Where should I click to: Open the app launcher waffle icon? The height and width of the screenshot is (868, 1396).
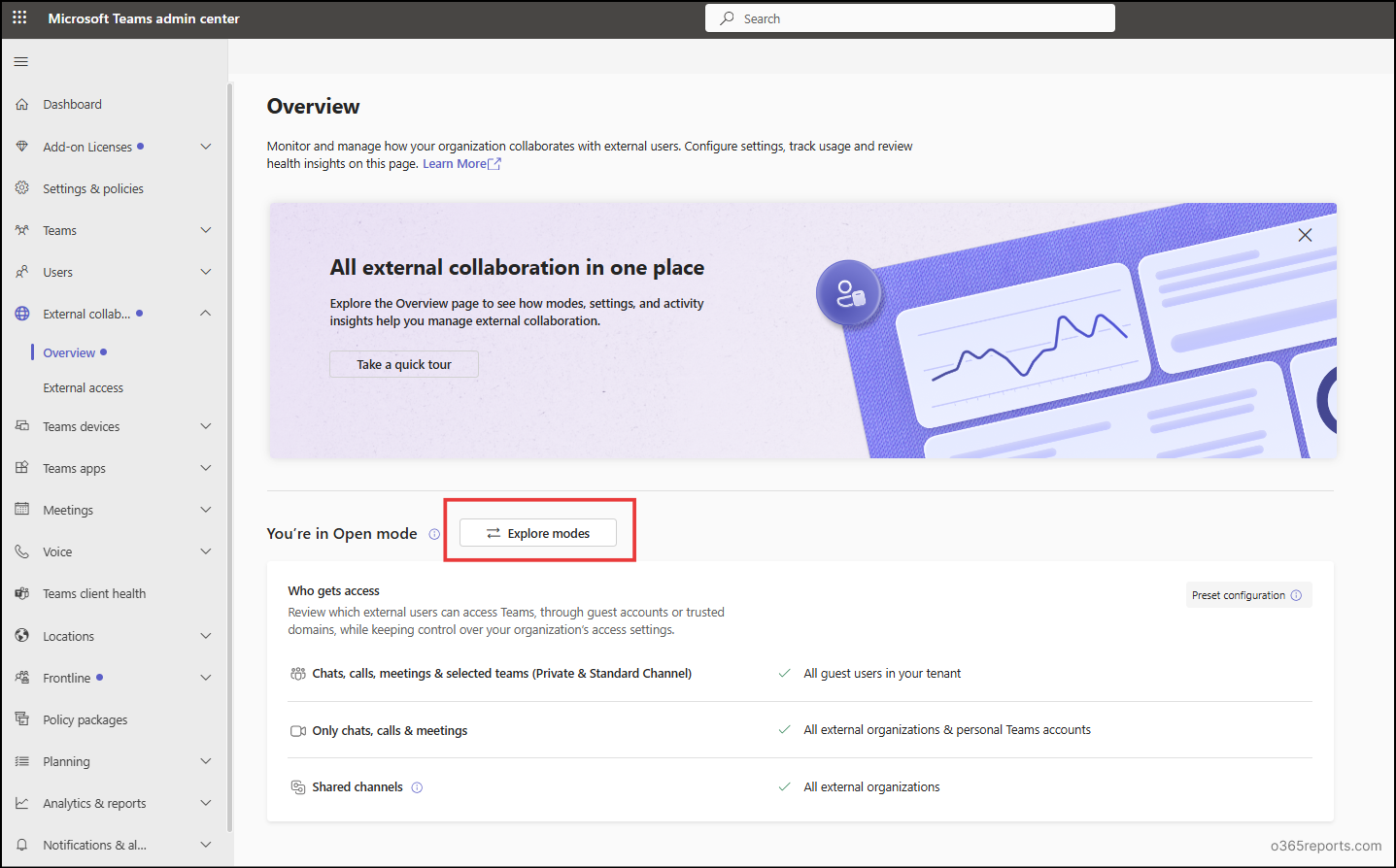click(x=19, y=18)
